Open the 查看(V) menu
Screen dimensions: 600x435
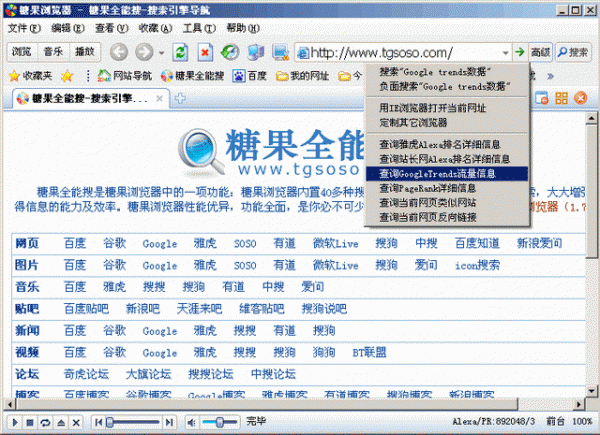[x=112, y=28]
